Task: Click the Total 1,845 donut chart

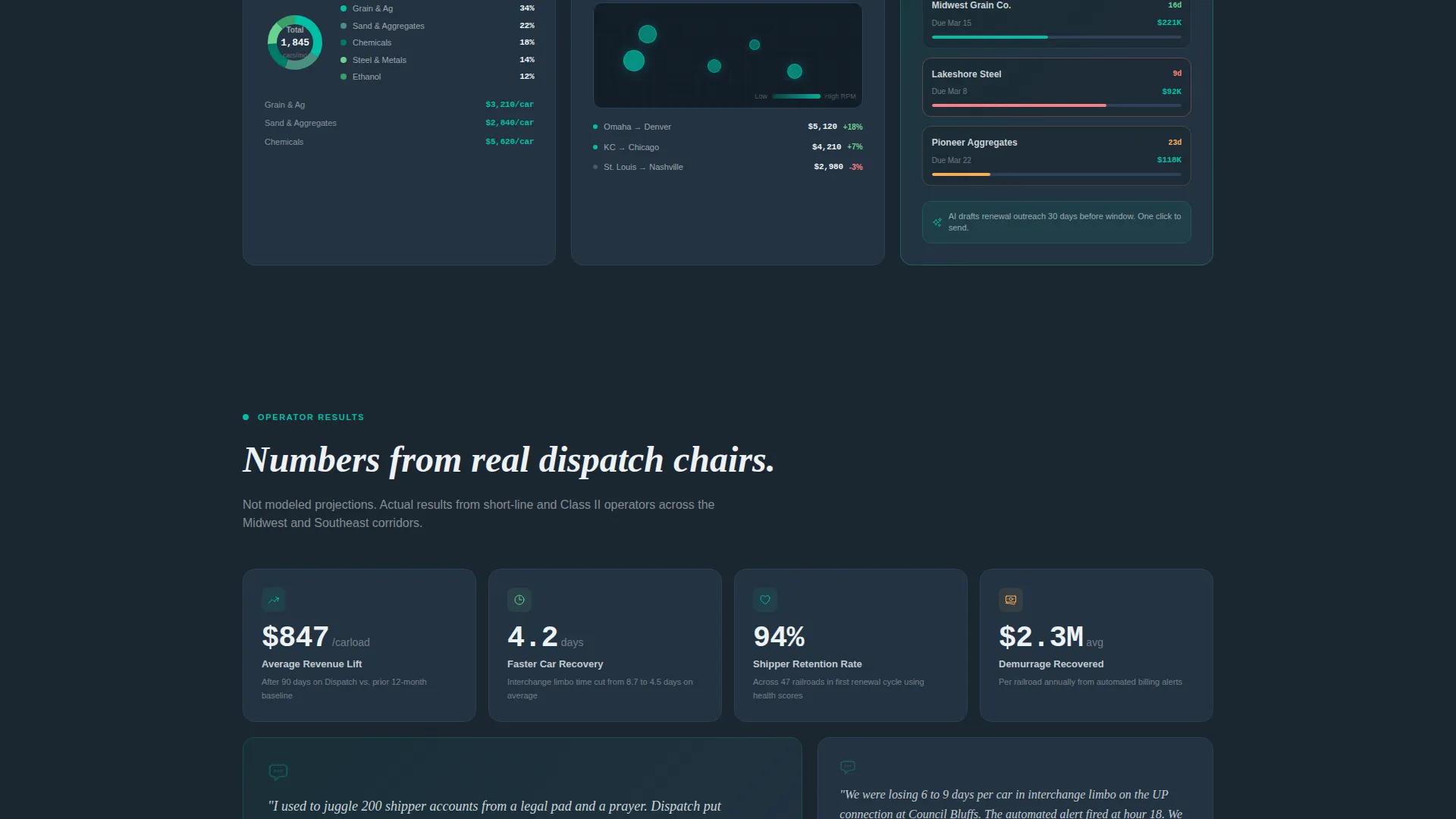Action: pos(295,42)
